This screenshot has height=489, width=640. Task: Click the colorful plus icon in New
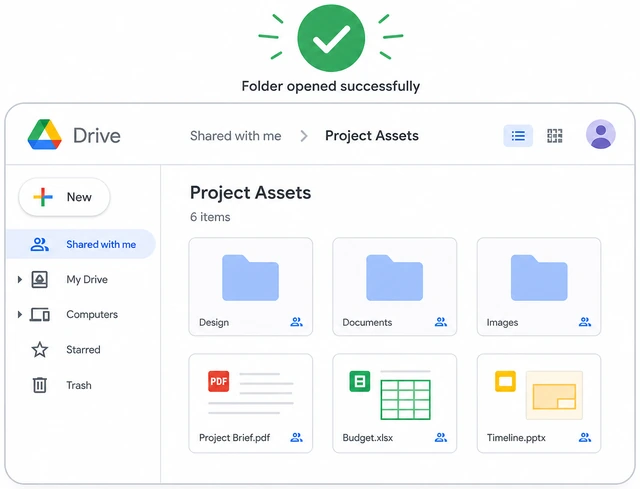pyautogui.click(x=43, y=197)
